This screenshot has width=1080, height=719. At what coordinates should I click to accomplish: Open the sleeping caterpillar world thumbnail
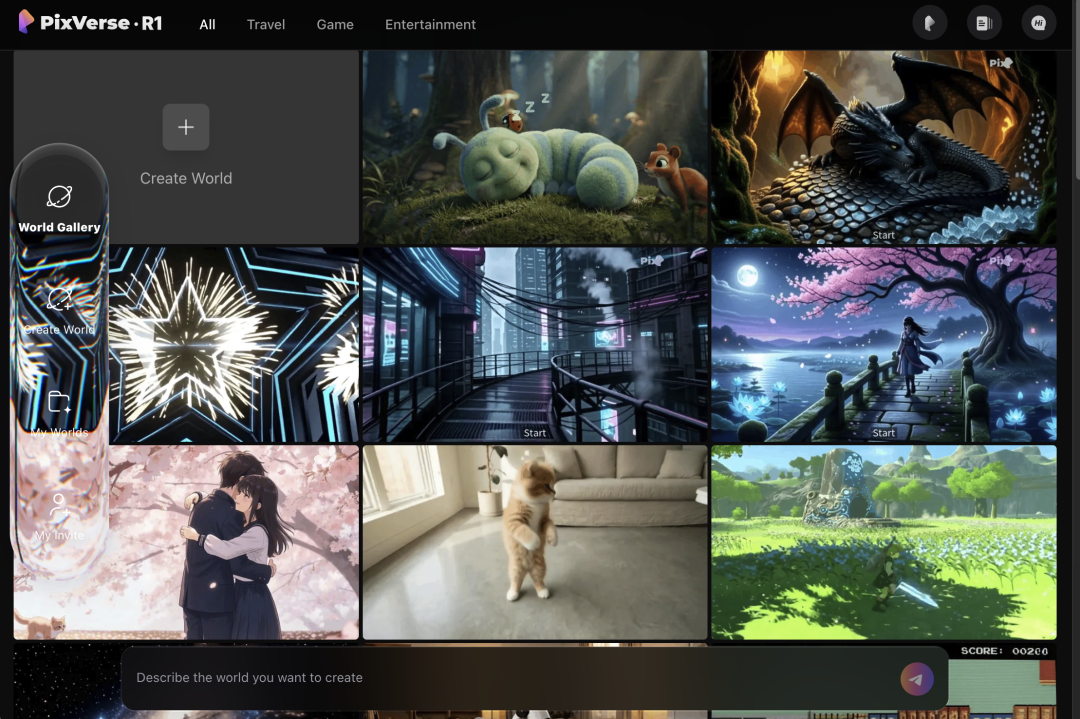point(535,147)
